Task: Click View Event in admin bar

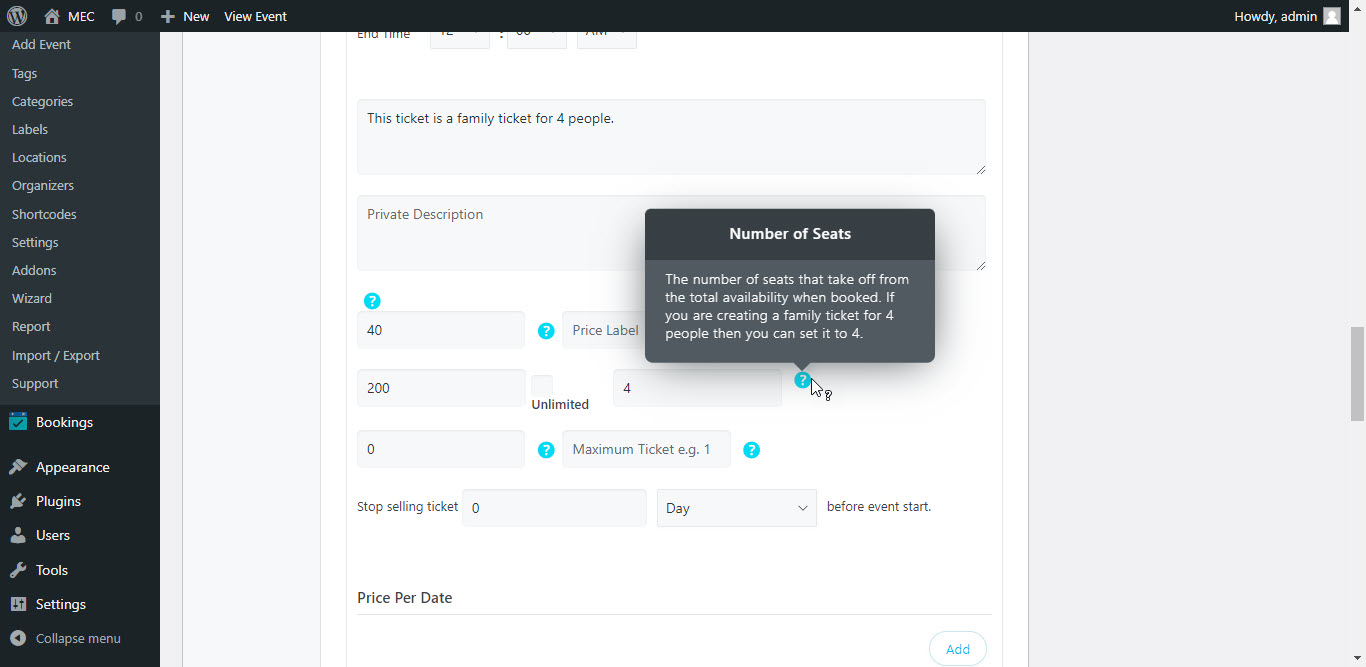Action: click(x=255, y=16)
